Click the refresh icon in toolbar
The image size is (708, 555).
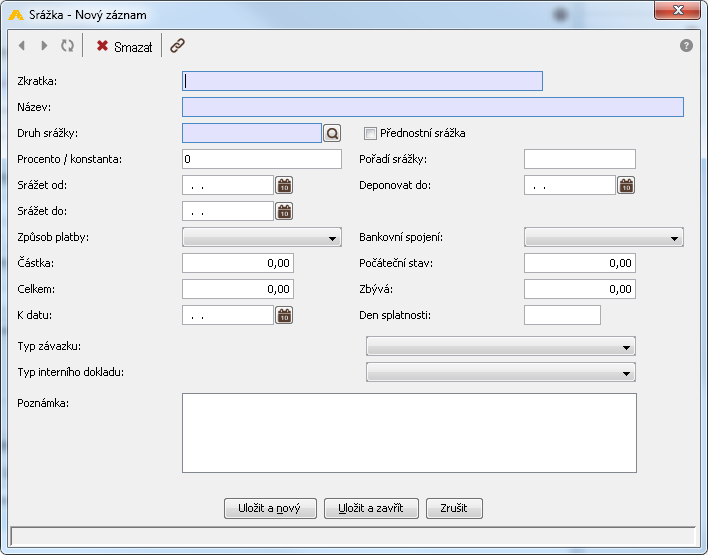point(67,46)
